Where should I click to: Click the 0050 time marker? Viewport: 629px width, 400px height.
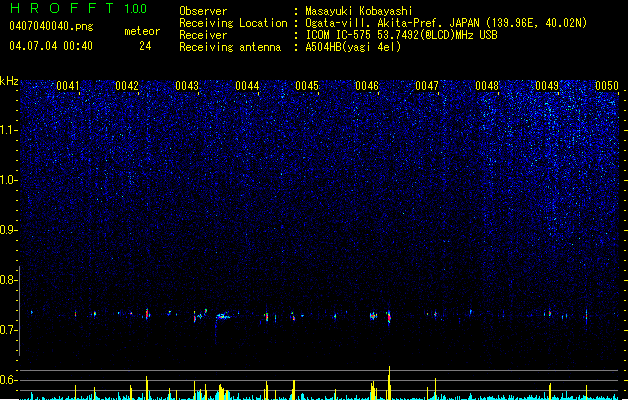[607, 86]
